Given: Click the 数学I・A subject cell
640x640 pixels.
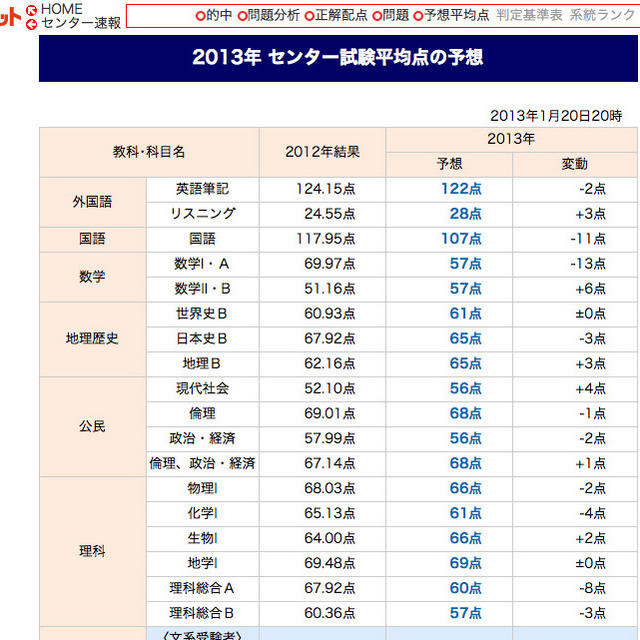Looking at the screenshot, I should [202, 264].
